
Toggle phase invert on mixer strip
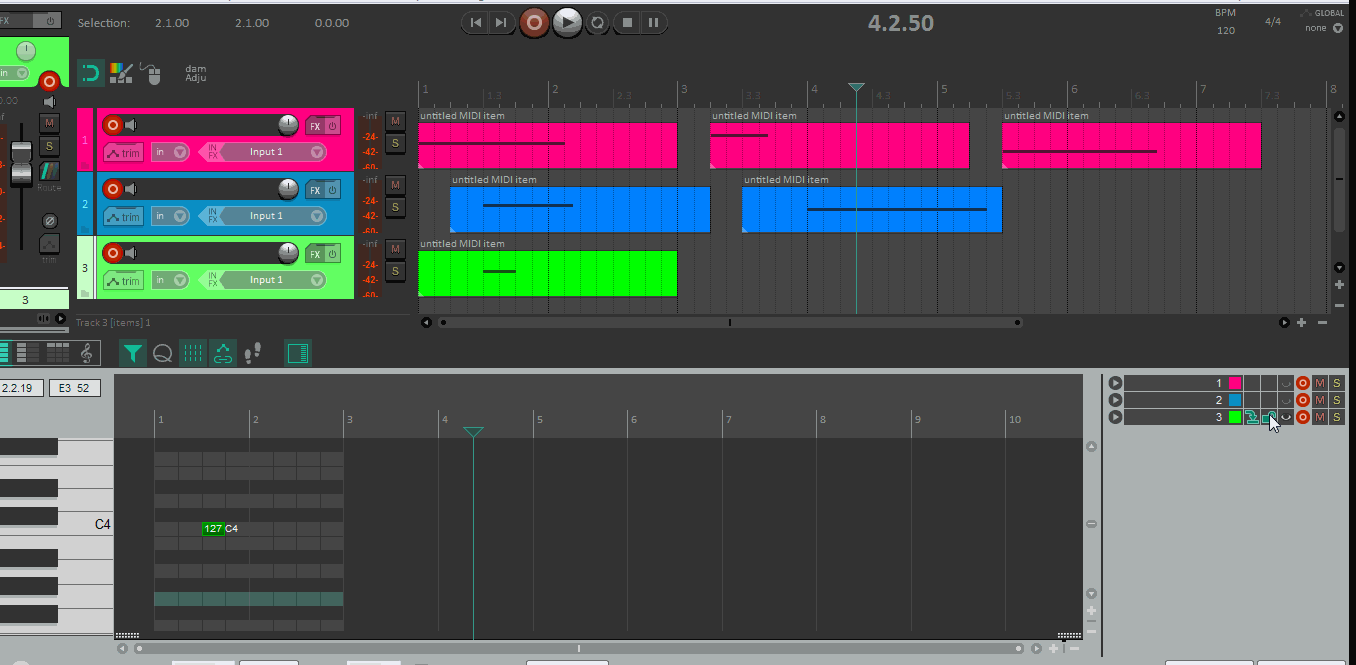coord(49,221)
